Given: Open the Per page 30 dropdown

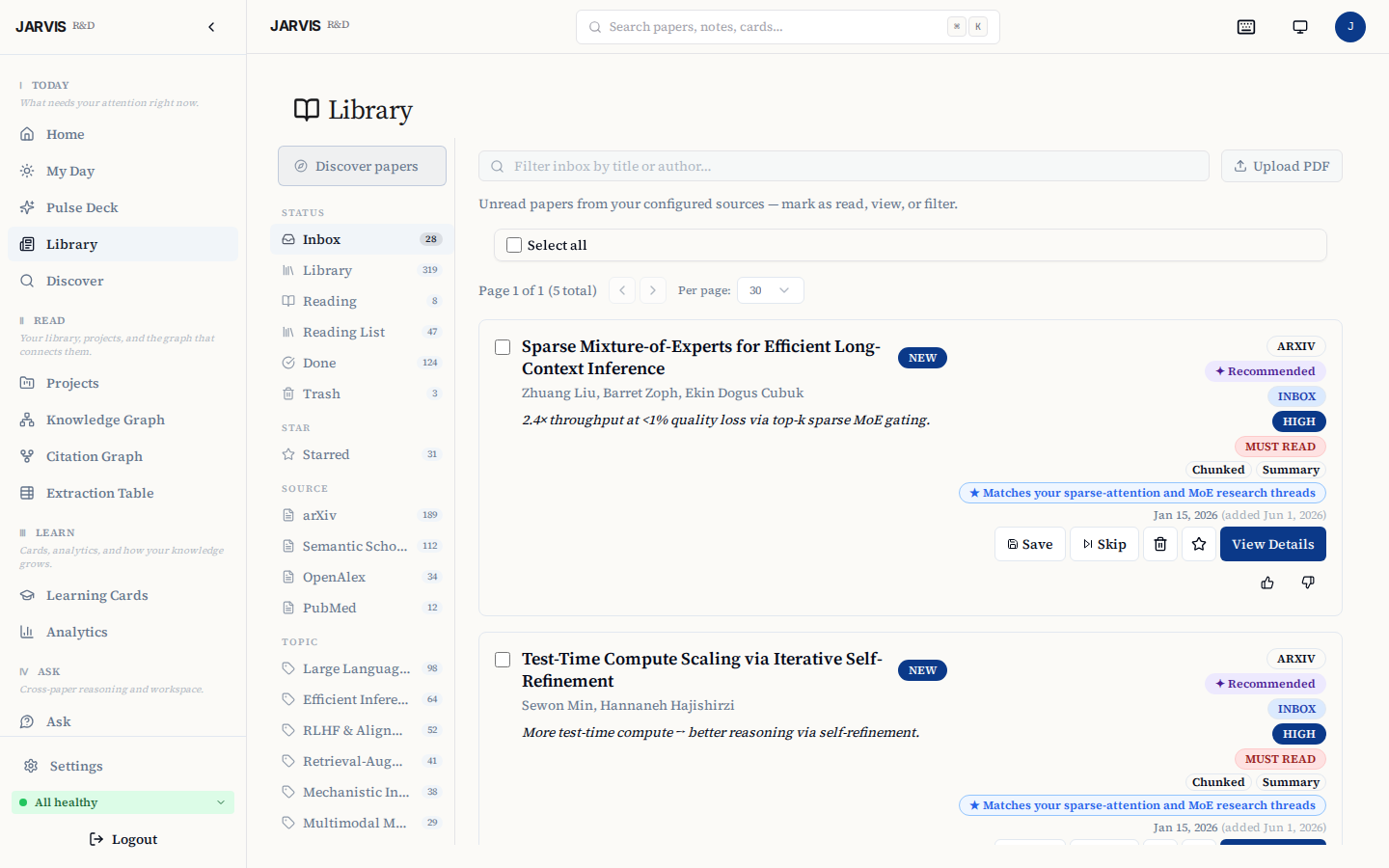Looking at the screenshot, I should (771, 290).
